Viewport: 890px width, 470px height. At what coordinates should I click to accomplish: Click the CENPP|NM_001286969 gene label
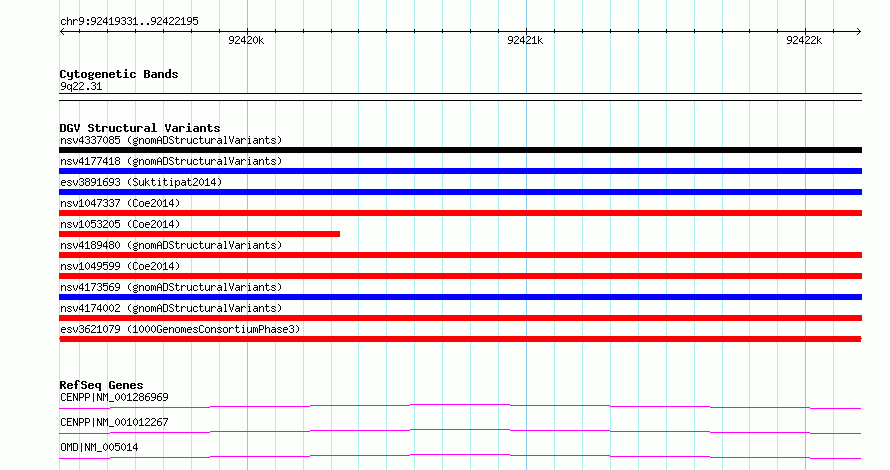[x=114, y=397]
